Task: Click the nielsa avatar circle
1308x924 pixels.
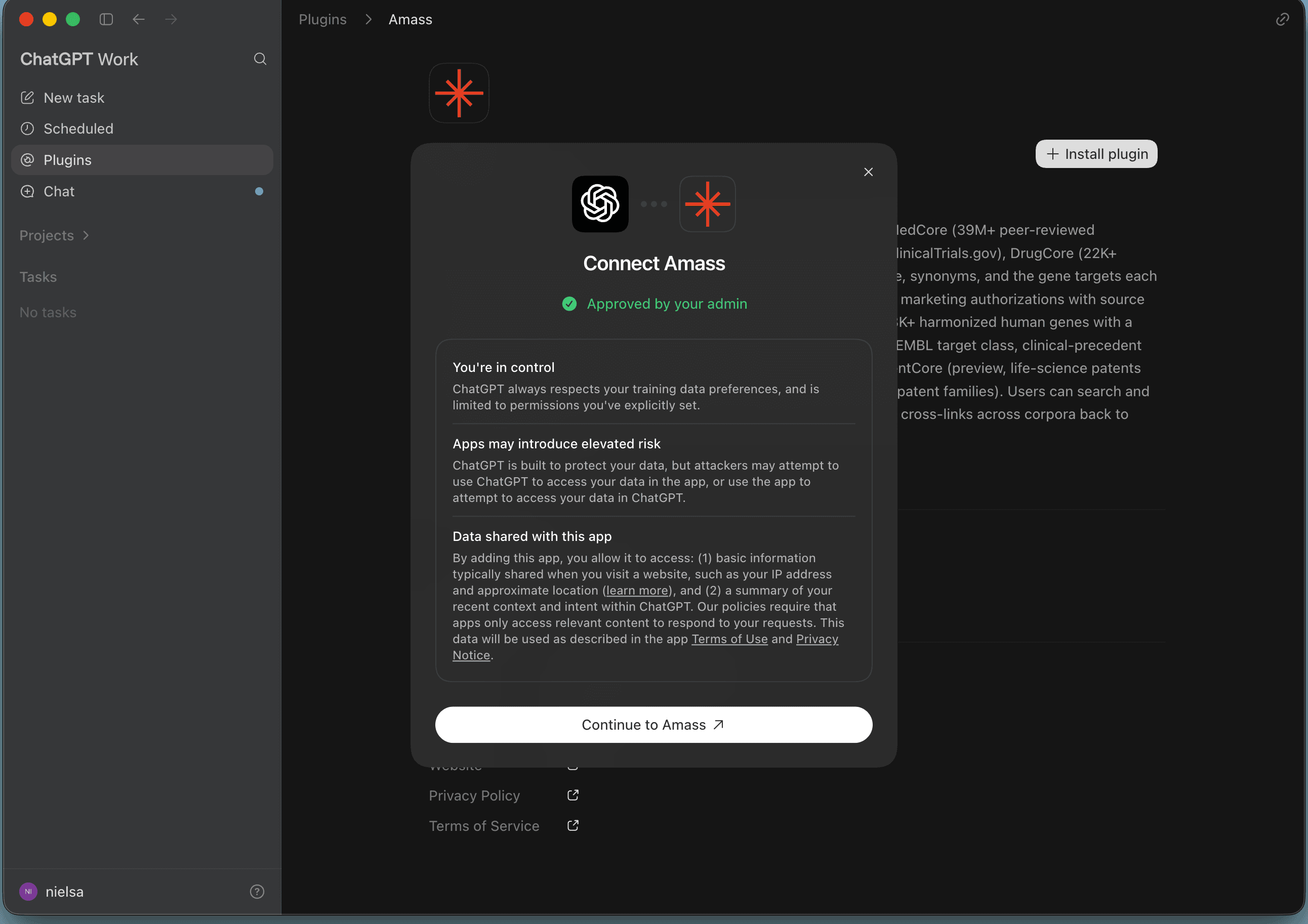Action: tap(28, 892)
